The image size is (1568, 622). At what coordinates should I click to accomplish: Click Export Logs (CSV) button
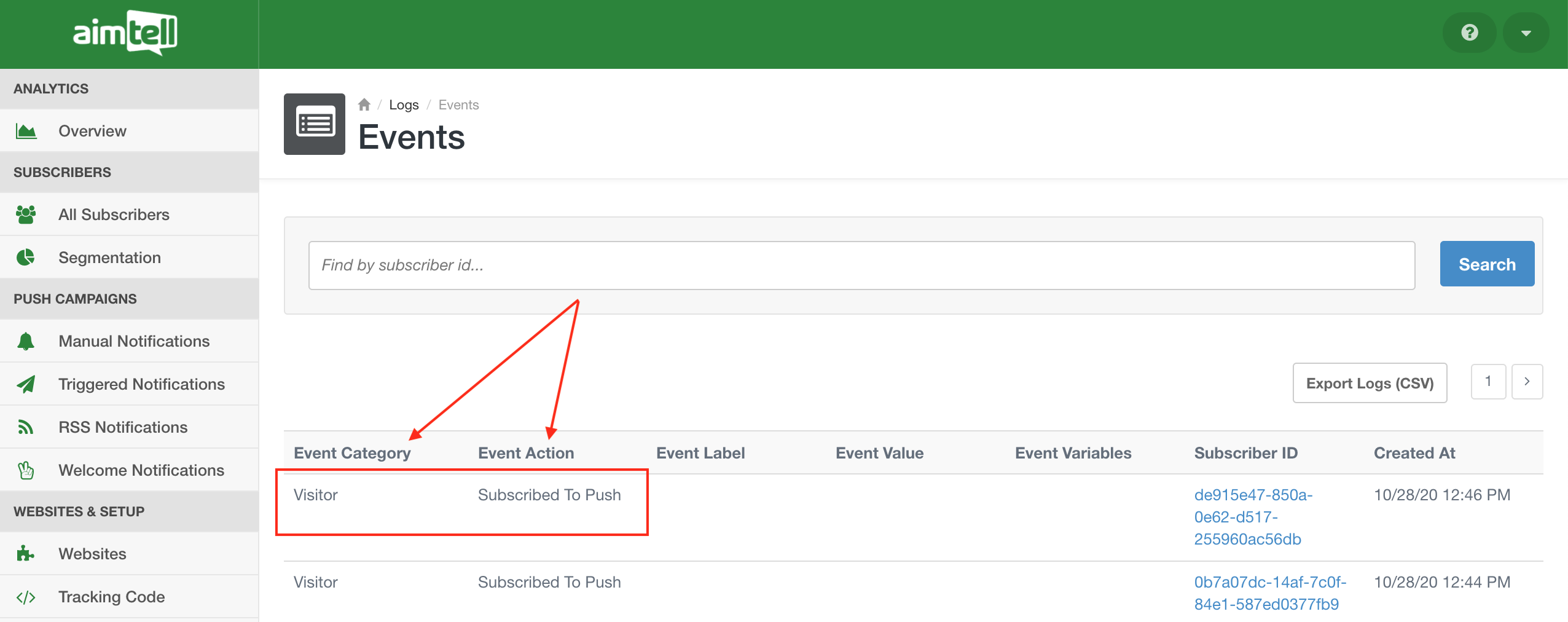pyautogui.click(x=1370, y=383)
